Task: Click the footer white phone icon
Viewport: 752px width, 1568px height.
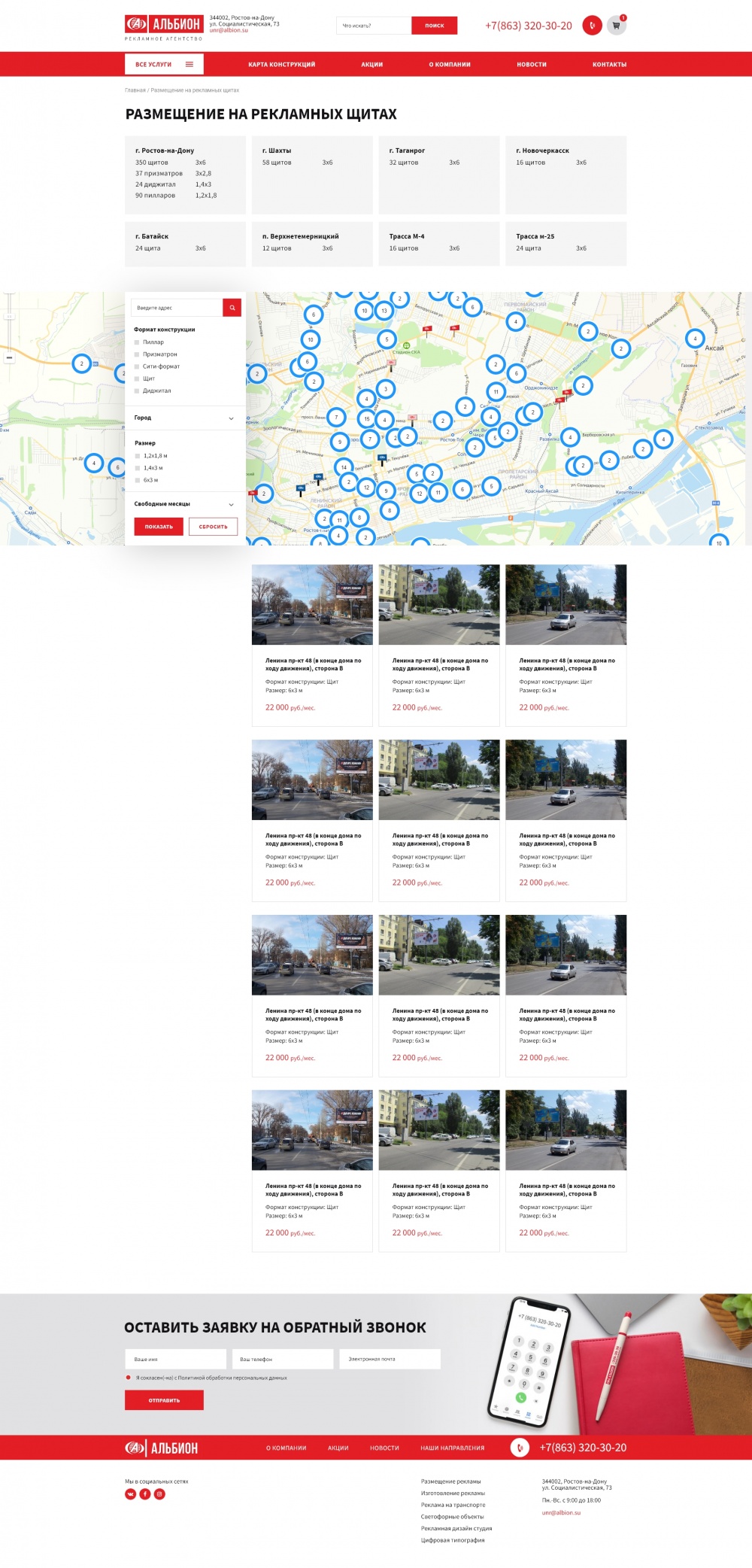Action: (520, 1448)
